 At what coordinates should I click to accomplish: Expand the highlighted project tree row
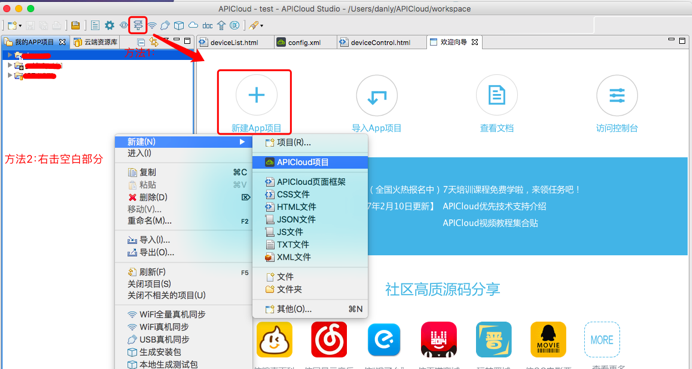(x=10, y=55)
